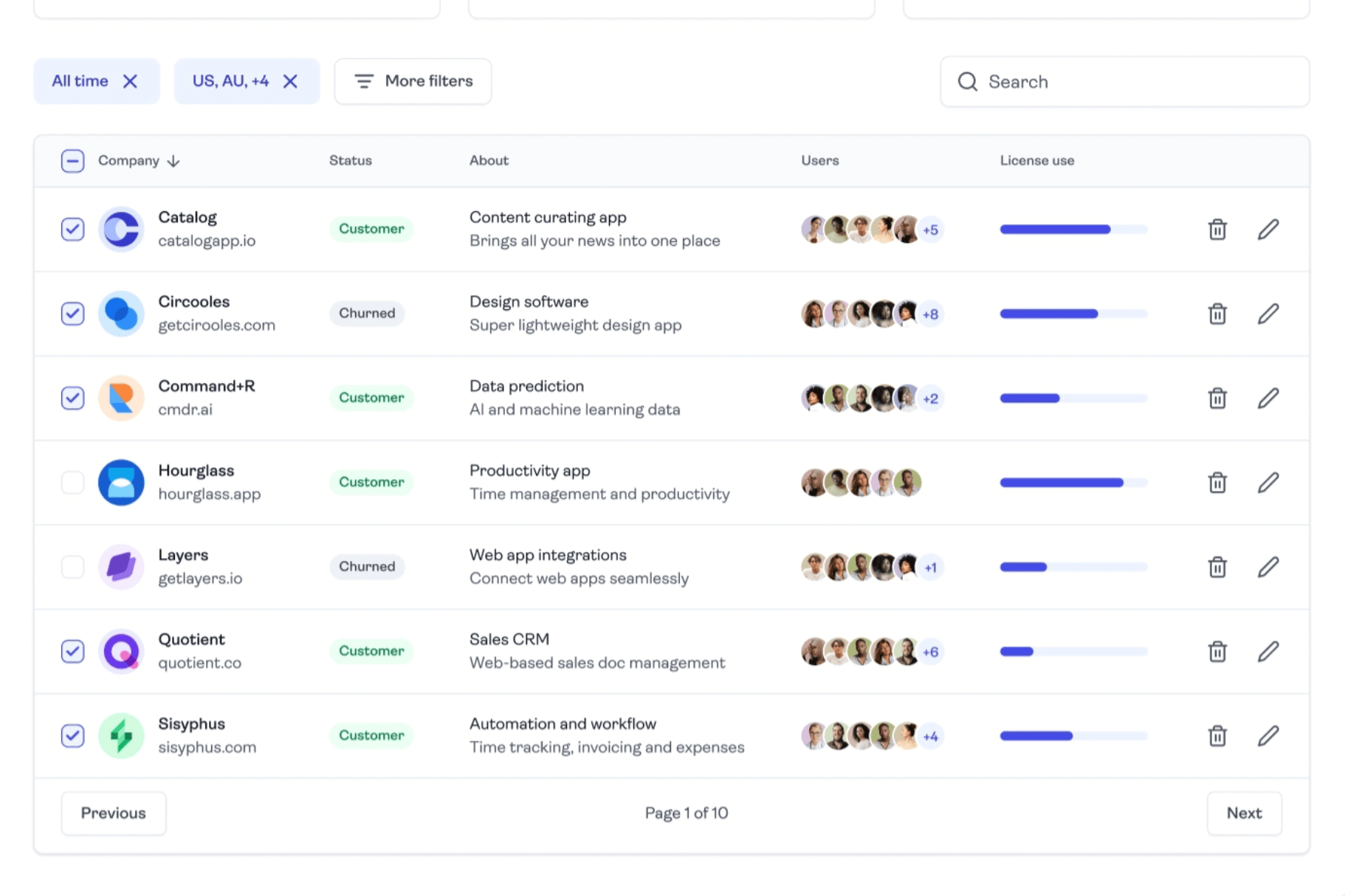This screenshot has height=896, width=1345.
Task: Open the More filters menu
Action: point(413,81)
